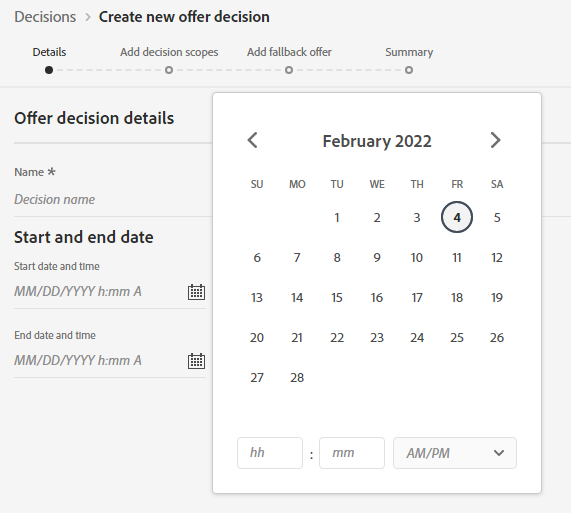Viewport: 571px width, 513px height.
Task: Click the Offer decision details heading
Action: (94, 118)
